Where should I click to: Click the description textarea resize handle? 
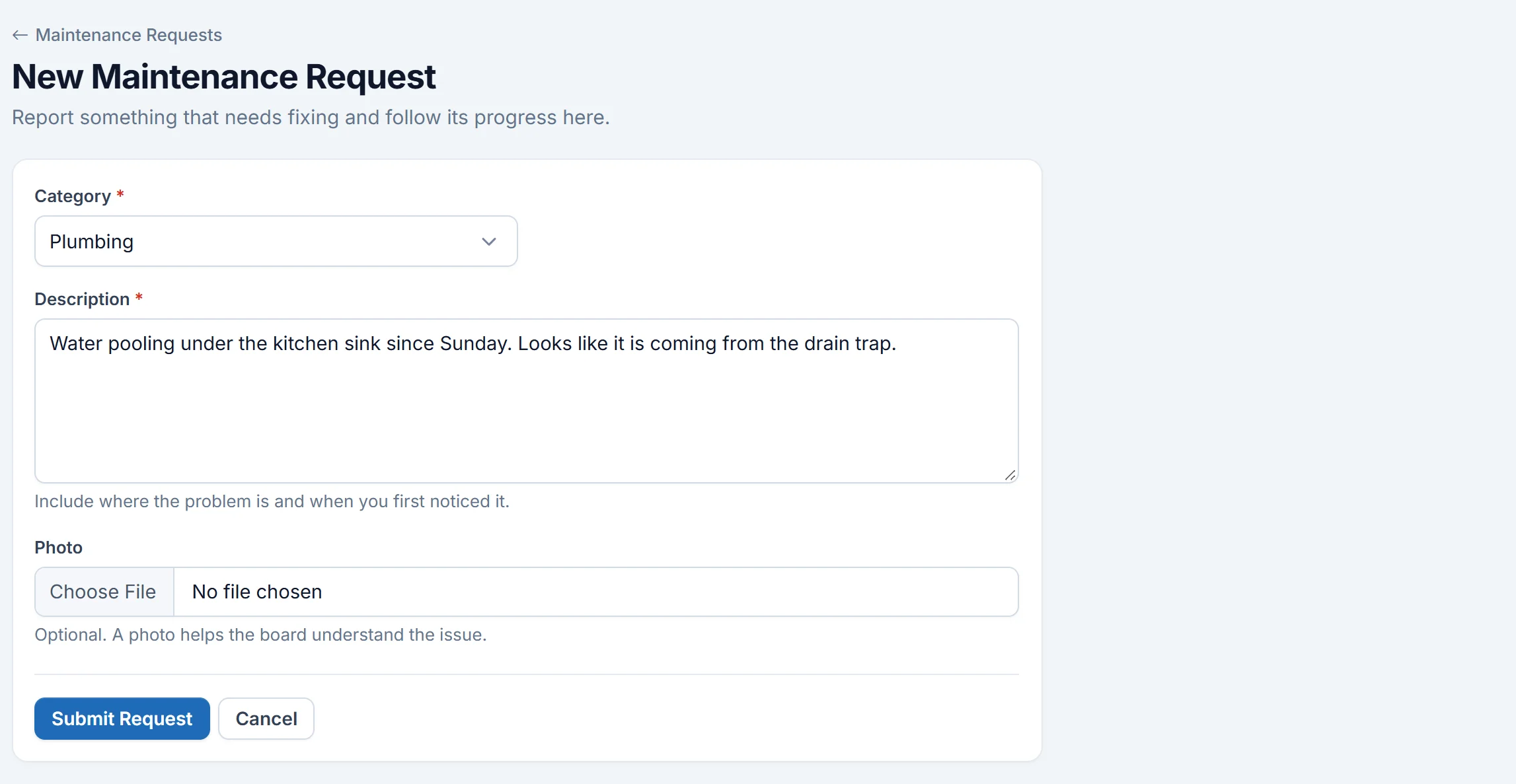[1010, 475]
